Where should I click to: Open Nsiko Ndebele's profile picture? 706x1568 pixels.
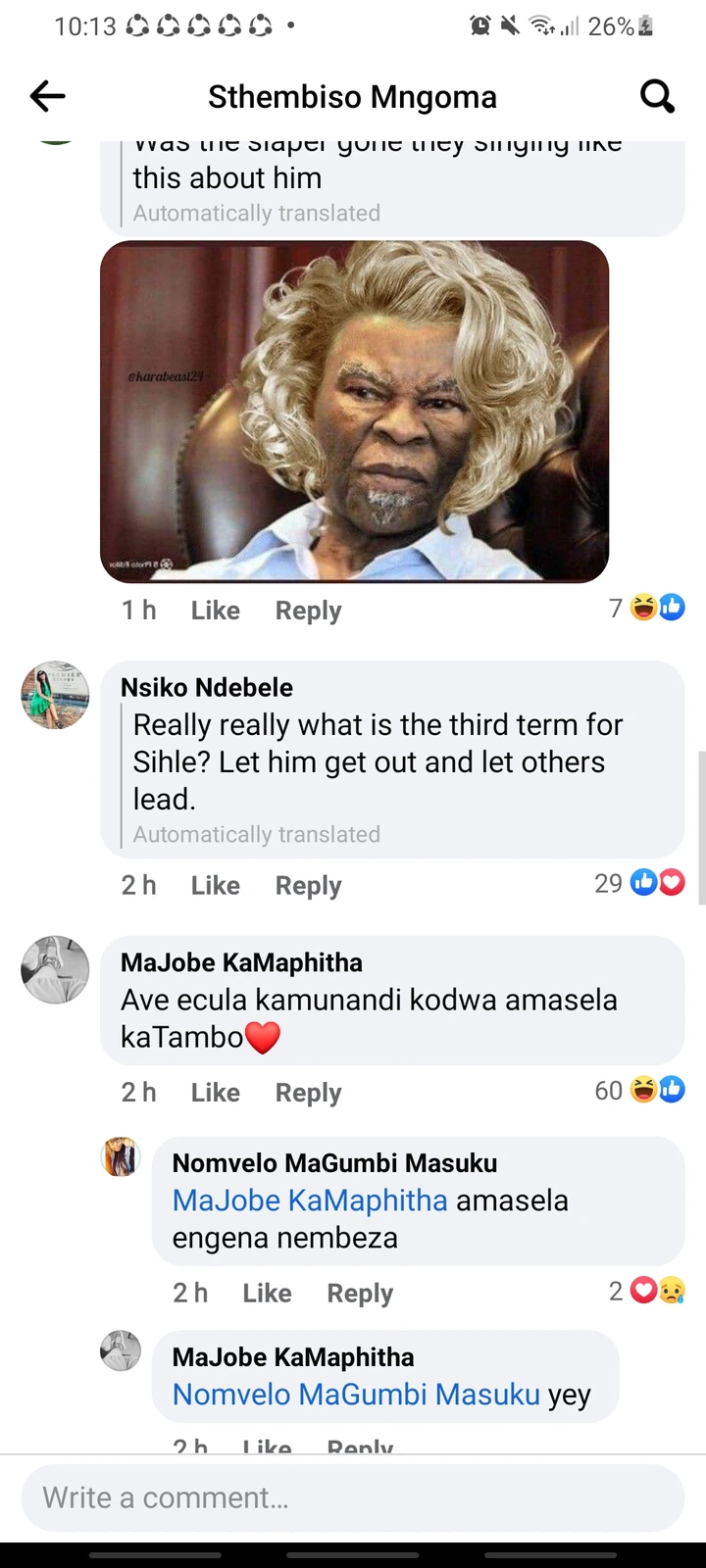tap(55, 695)
